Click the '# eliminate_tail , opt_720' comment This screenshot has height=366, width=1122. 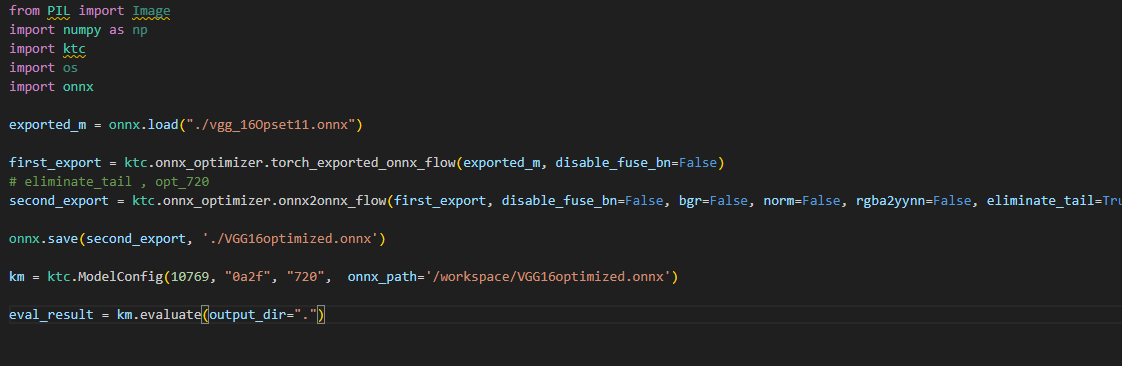109,181
